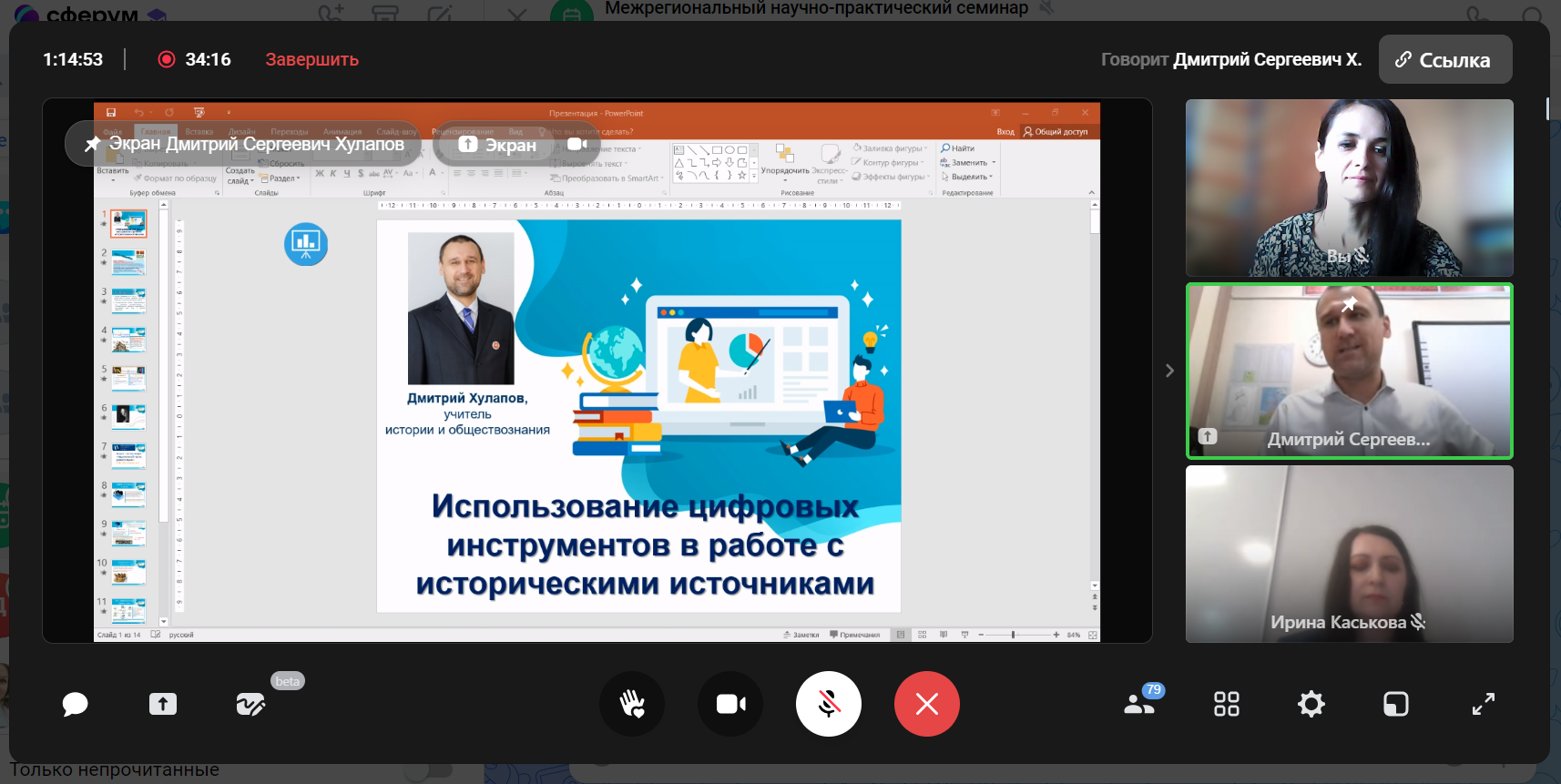Select slide 10 thumbnail

[128, 572]
